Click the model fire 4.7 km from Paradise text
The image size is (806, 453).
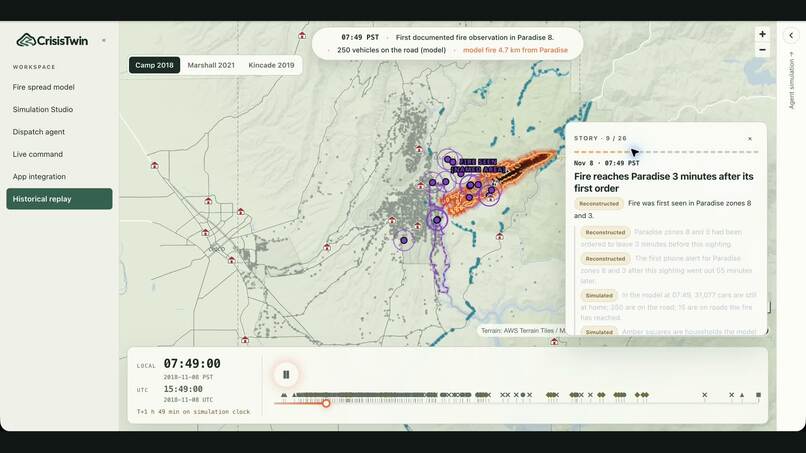pyautogui.click(x=515, y=50)
